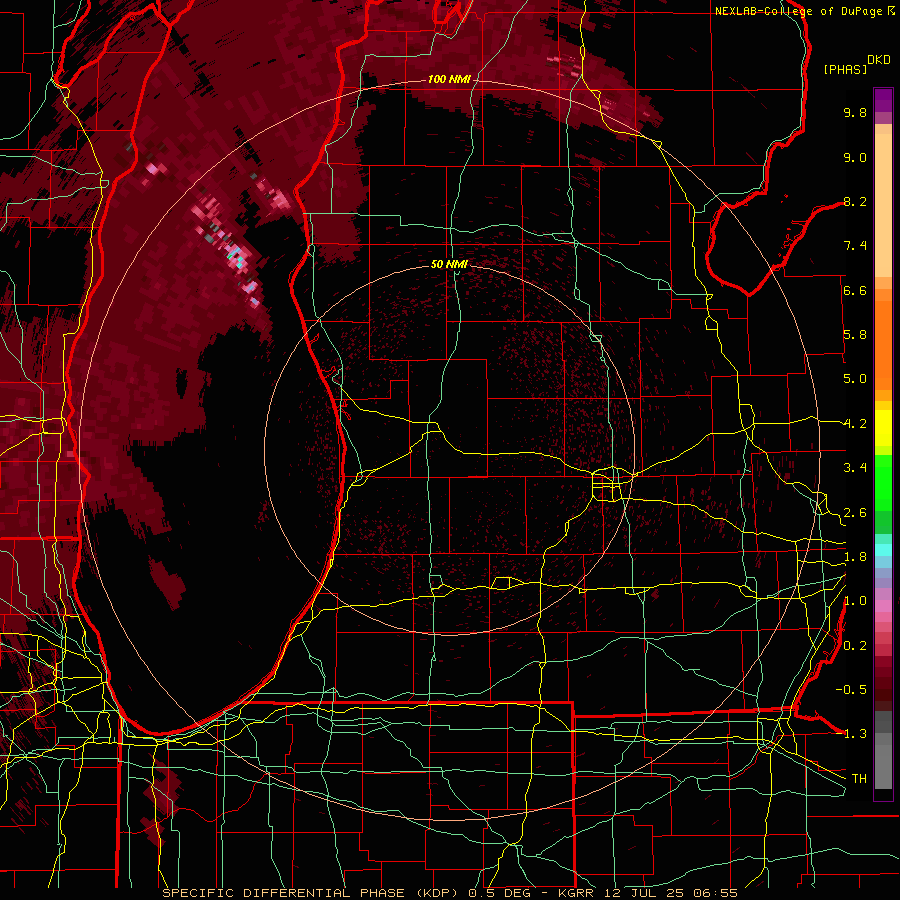Click the cyan segment of color bar

click(x=883, y=550)
